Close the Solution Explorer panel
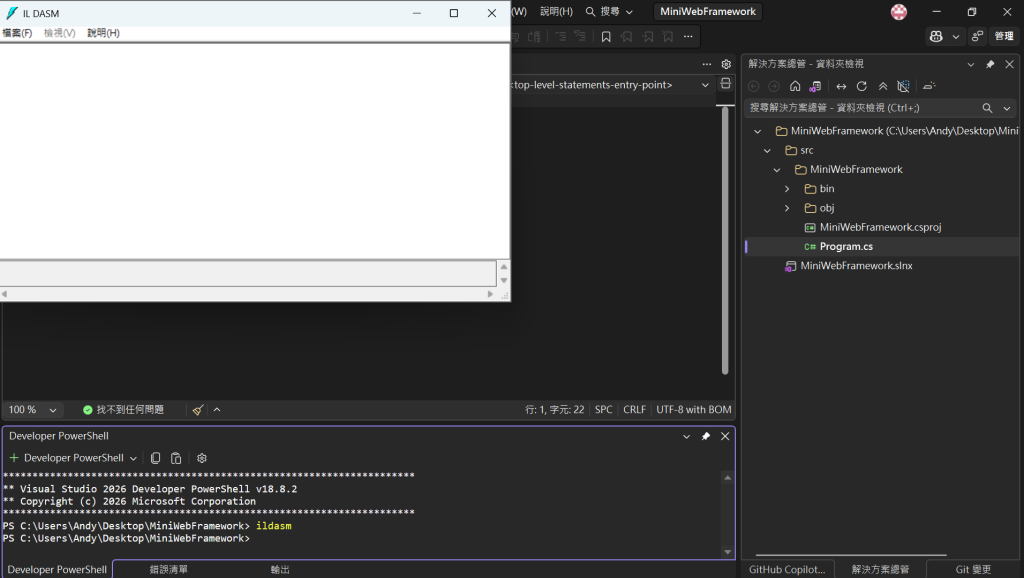This screenshot has height=578, width=1024. [1010, 64]
